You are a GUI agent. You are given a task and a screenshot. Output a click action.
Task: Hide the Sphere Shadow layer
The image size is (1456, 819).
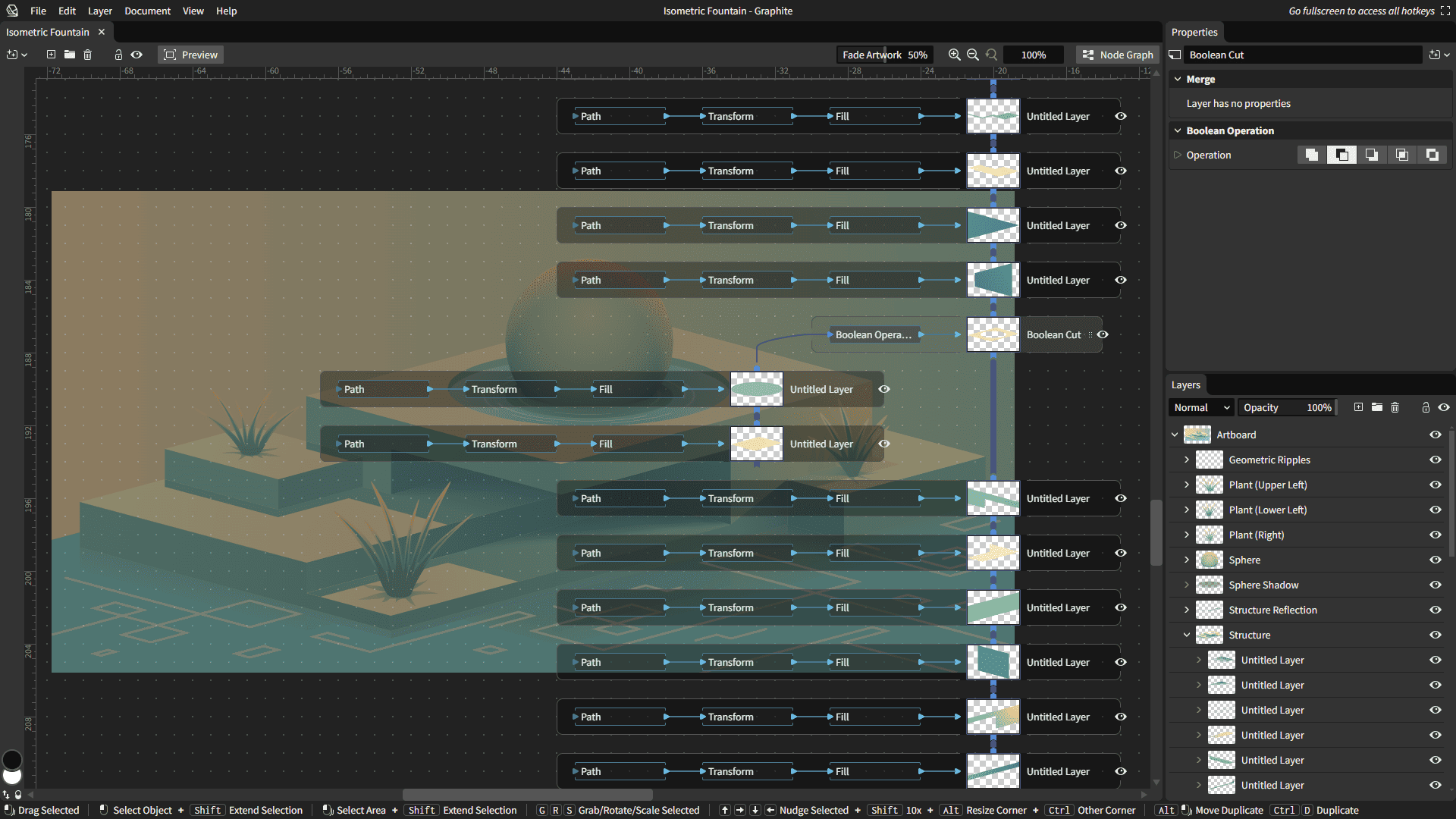click(x=1435, y=585)
